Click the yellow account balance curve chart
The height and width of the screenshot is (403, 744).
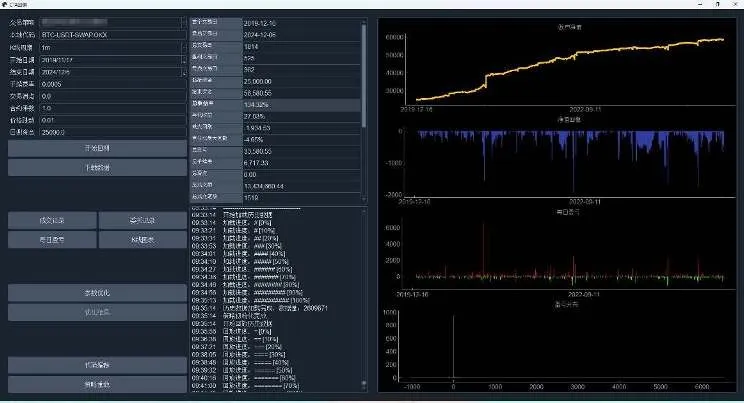tap(568, 69)
